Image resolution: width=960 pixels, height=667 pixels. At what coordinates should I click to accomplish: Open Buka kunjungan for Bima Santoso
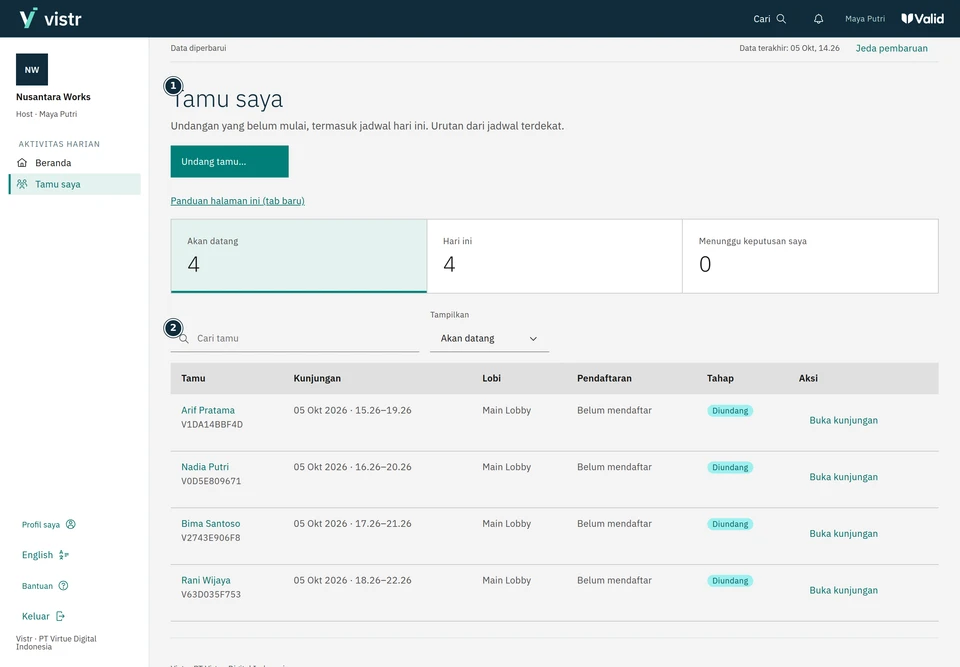coord(844,533)
